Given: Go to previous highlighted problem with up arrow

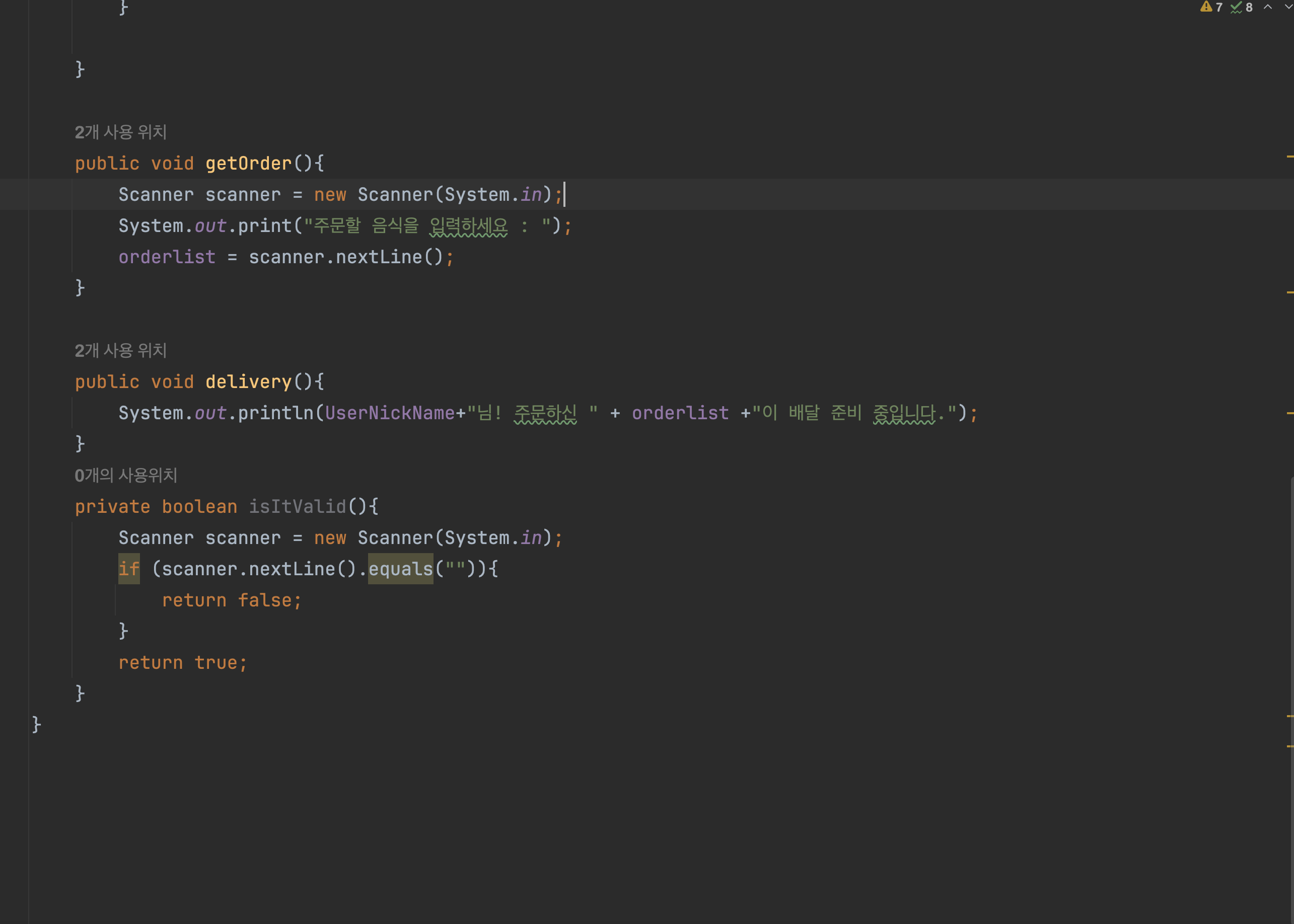Looking at the screenshot, I should point(1268,7).
